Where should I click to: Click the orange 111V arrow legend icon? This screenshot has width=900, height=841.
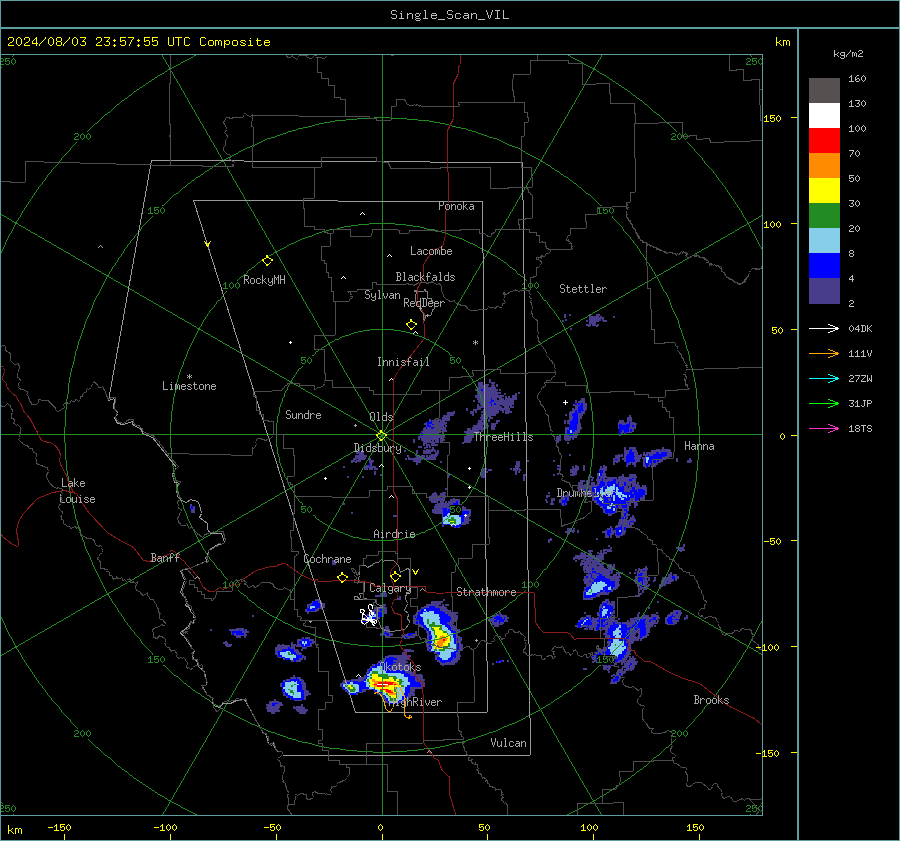click(x=824, y=354)
